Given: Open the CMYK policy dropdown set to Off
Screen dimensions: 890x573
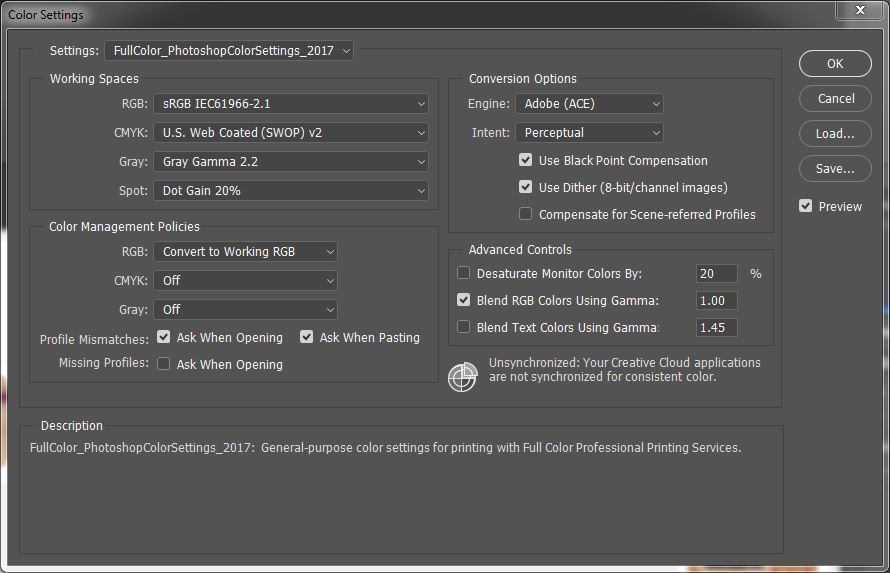Looking at the screenshot, I should (x=245, y=280).
